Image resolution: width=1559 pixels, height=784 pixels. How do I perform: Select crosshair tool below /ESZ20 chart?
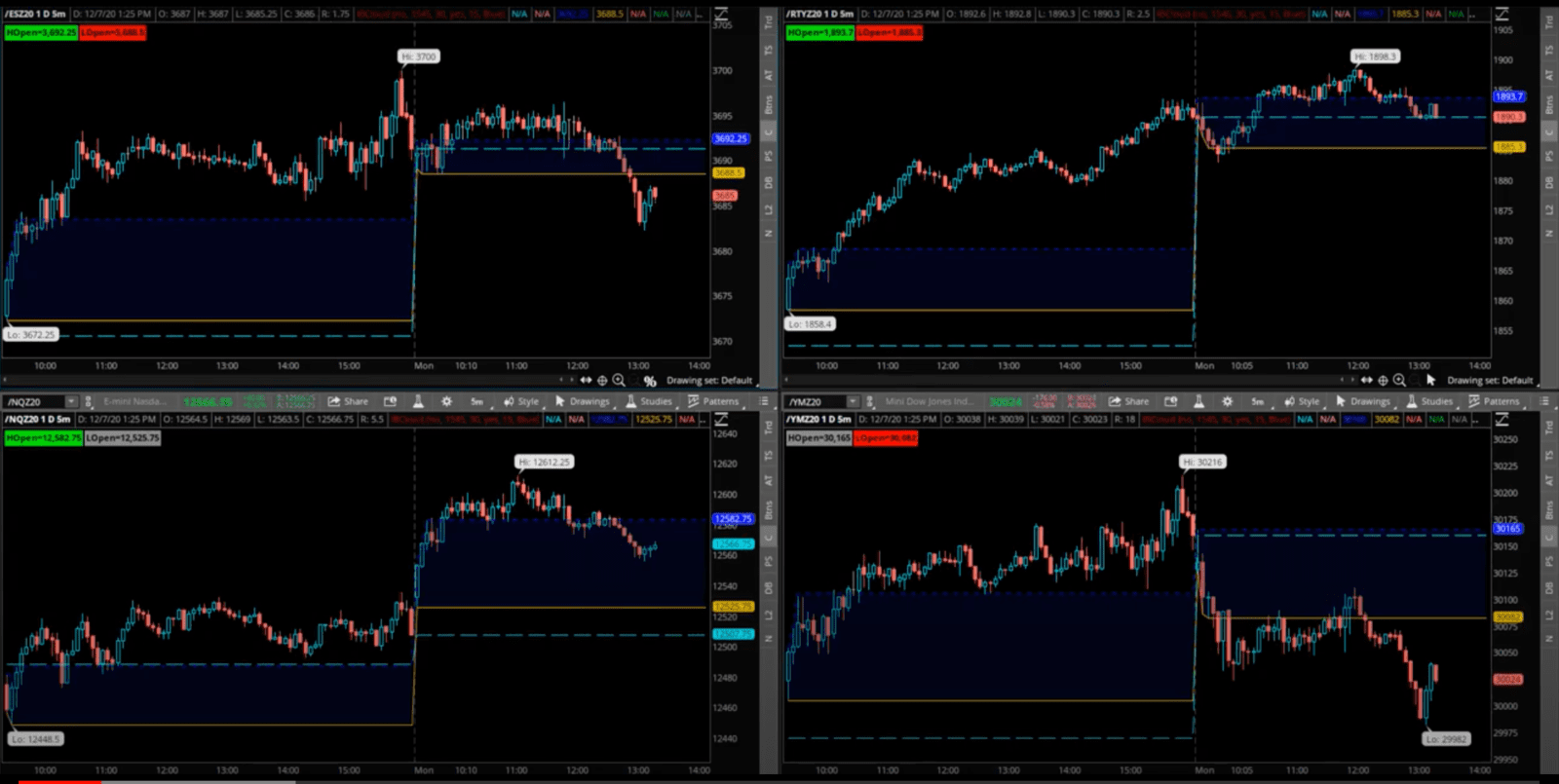[x=602, y=381]
